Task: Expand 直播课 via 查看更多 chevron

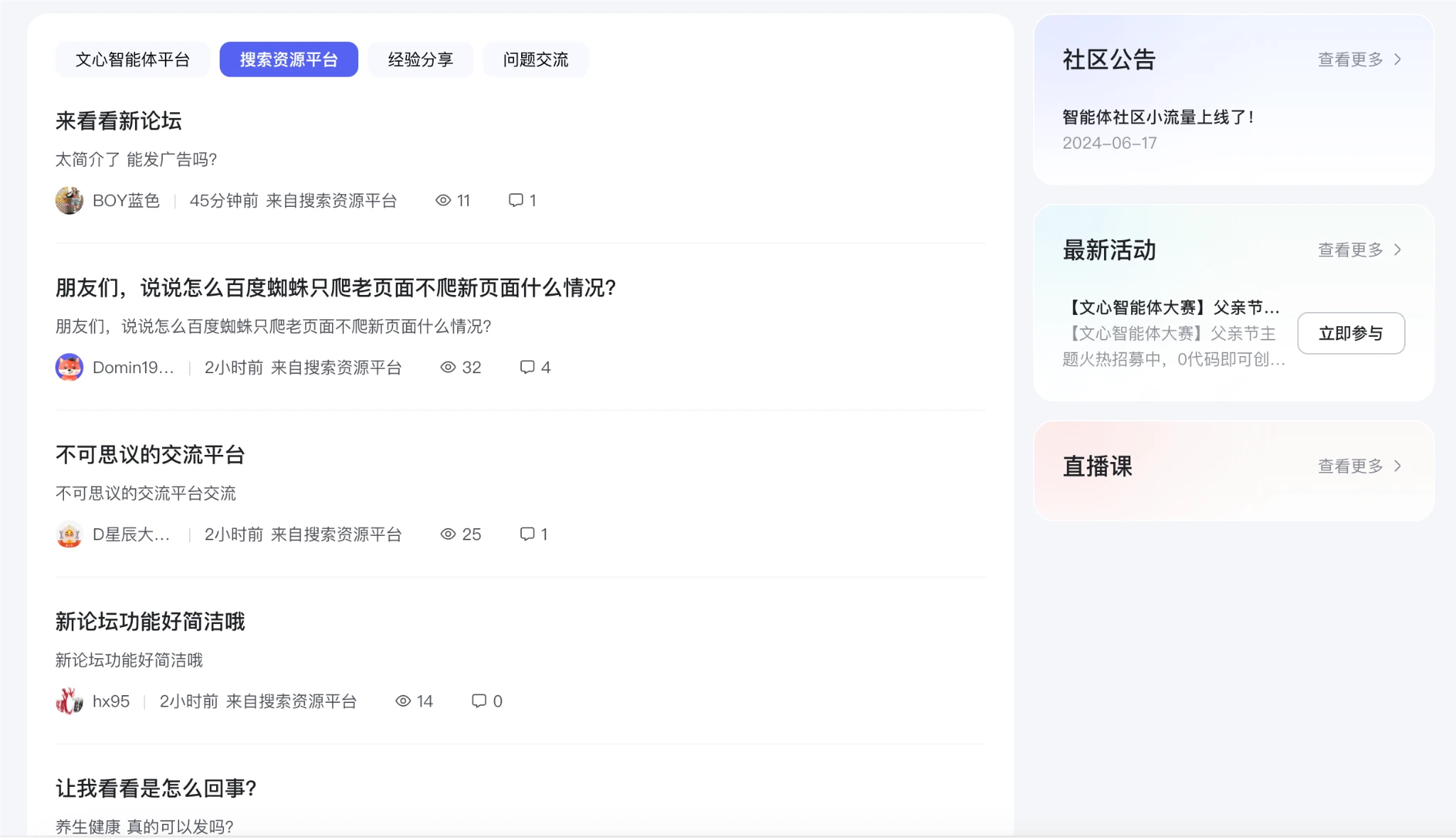Action: 1397,466
